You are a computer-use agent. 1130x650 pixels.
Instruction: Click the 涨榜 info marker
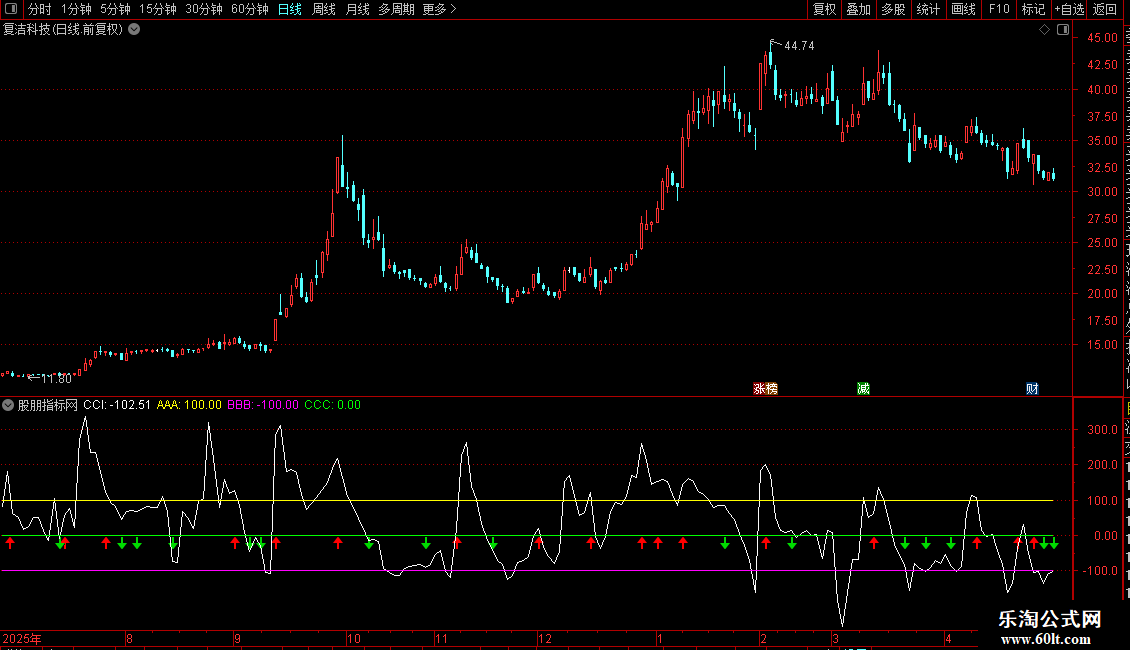pos(765,388)
